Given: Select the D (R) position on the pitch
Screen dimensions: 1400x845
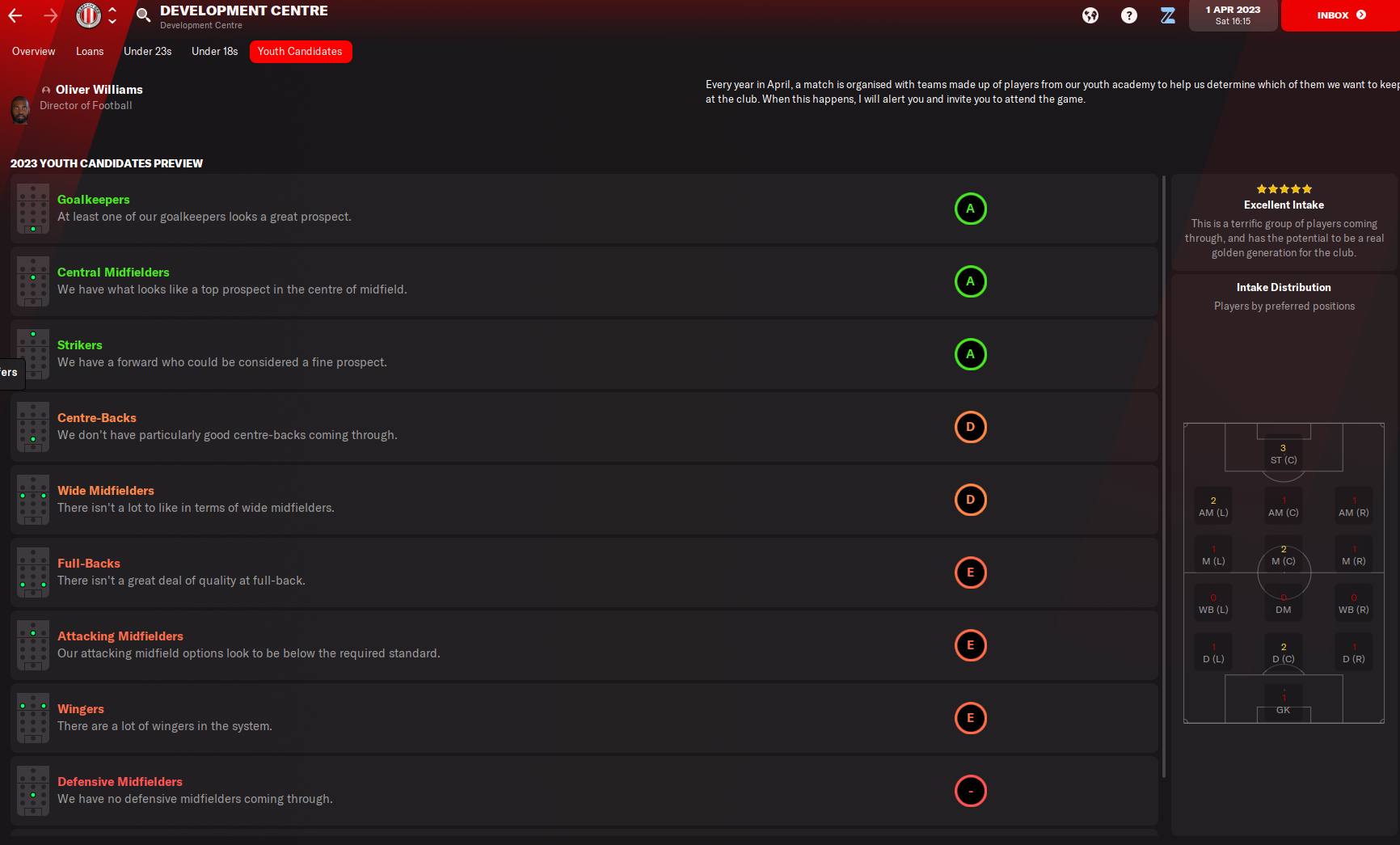Looking at the screenshot, I should (x=1354, y=653).
